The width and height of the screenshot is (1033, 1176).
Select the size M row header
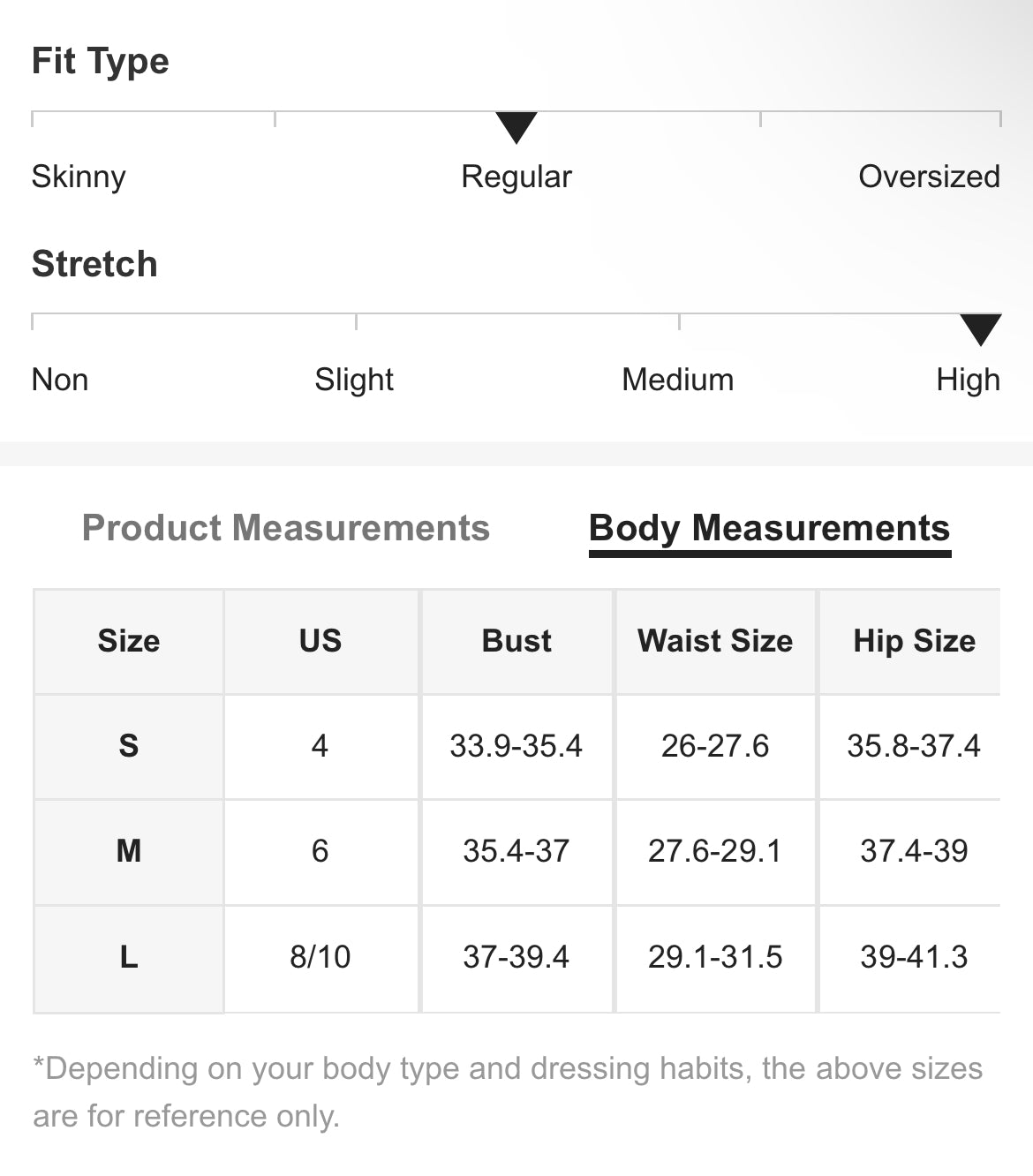pos(129,851)
